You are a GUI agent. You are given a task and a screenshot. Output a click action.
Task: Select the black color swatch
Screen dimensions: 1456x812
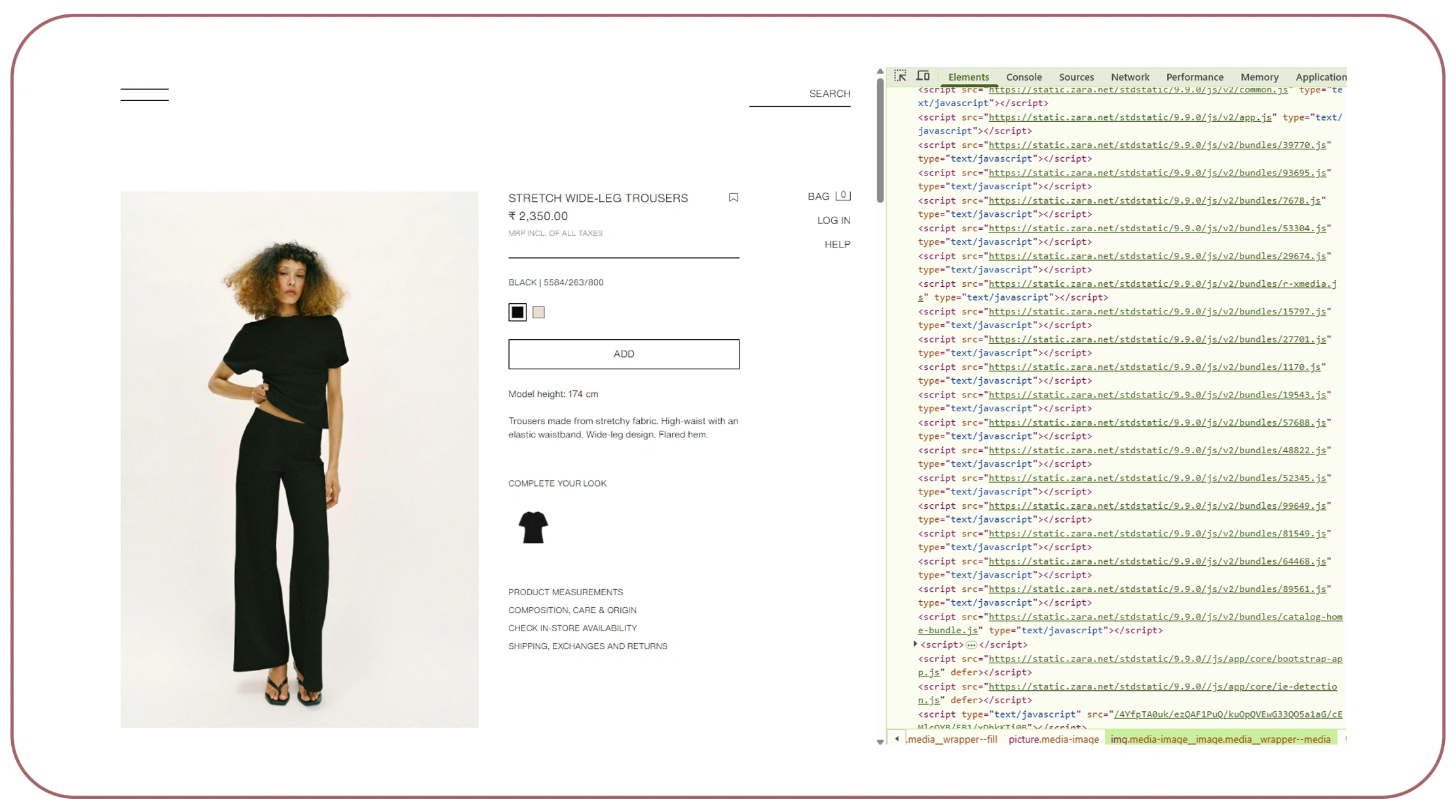pos(517,312)
